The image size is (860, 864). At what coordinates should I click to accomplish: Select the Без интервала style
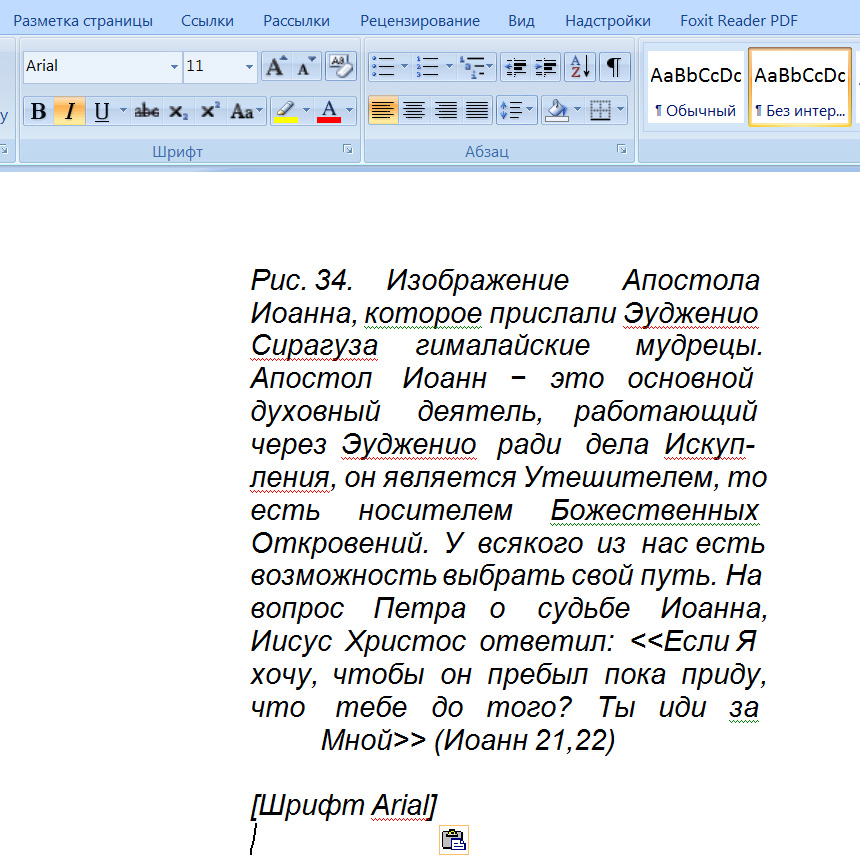click(799, 88)
